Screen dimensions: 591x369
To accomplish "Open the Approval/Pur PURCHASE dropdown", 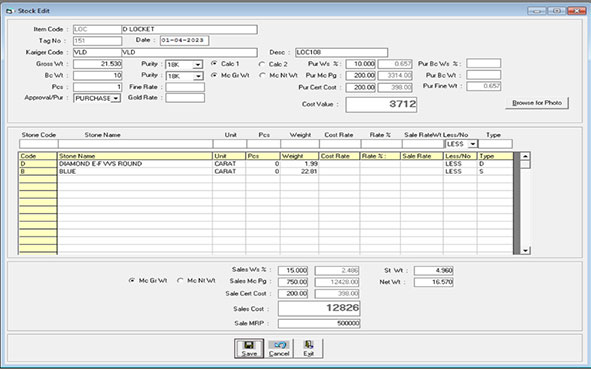I will (x=116, y=98).
